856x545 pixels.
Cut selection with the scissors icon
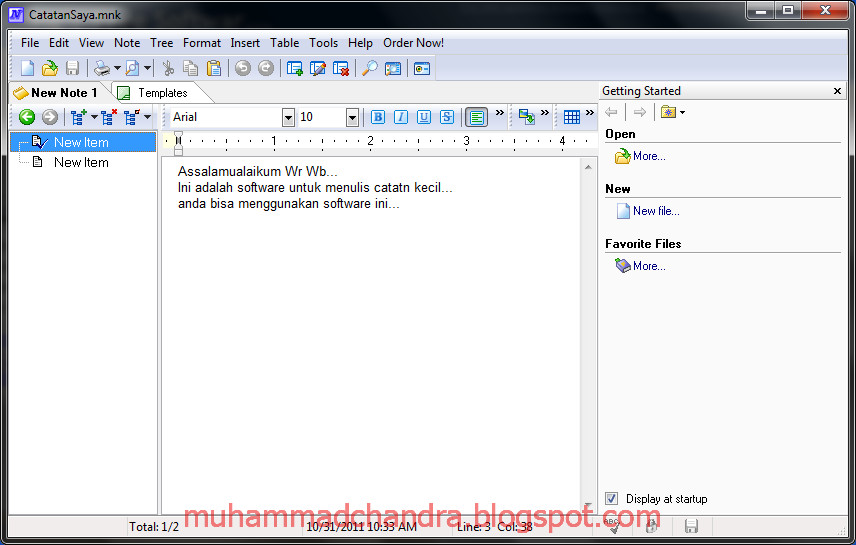pyautogui.click(x=168, y=68)
